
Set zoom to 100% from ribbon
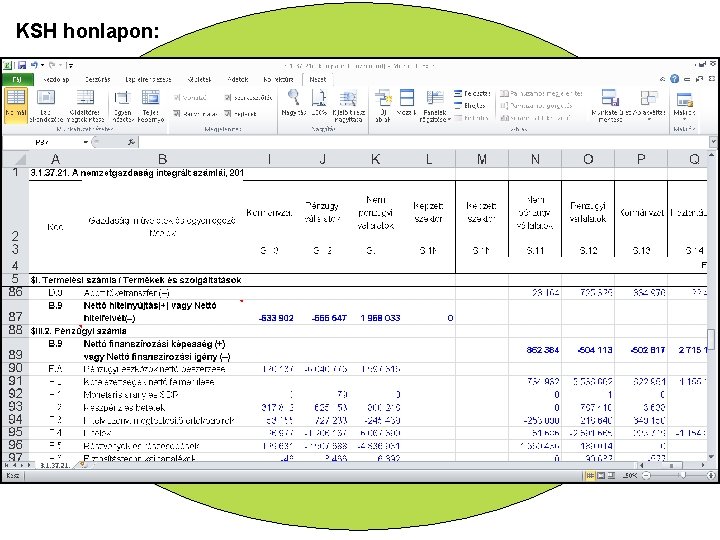[x=319, y=103]
